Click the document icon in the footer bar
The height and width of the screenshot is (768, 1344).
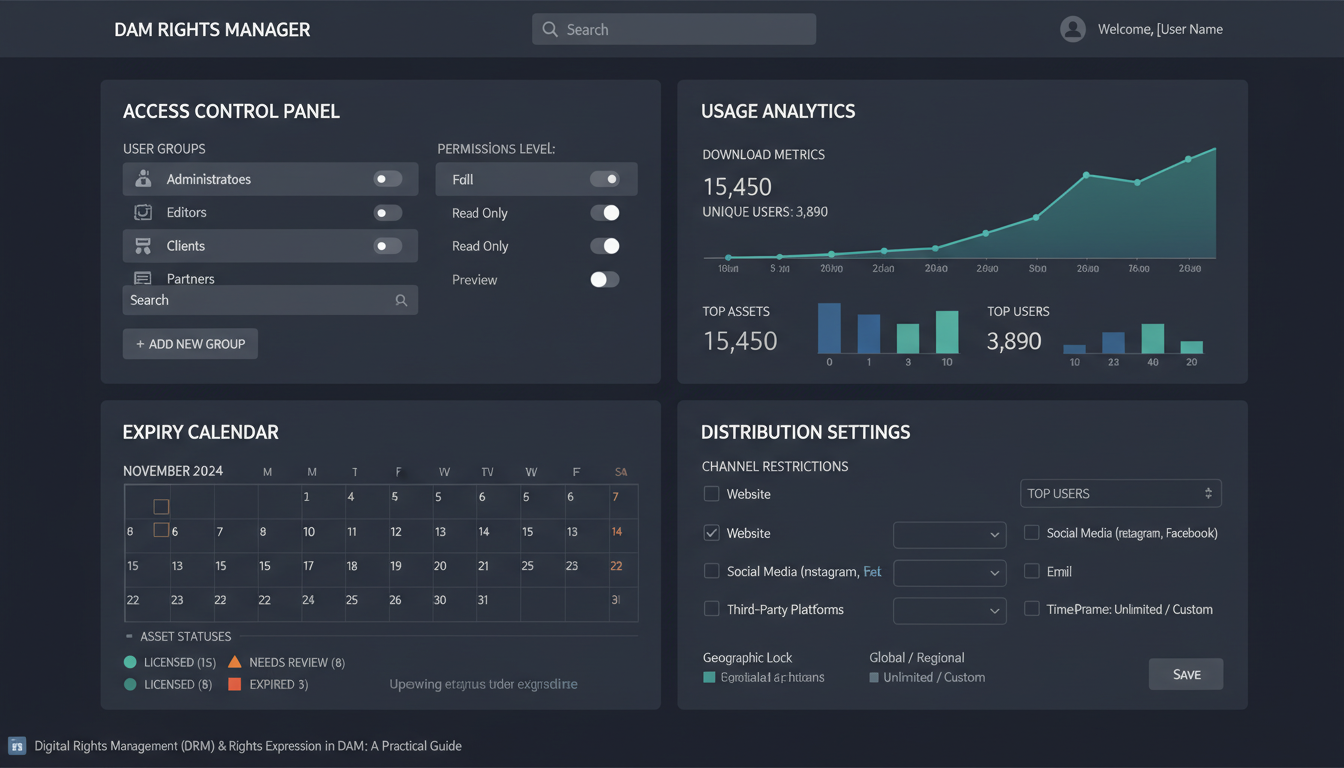pos(17,746)
